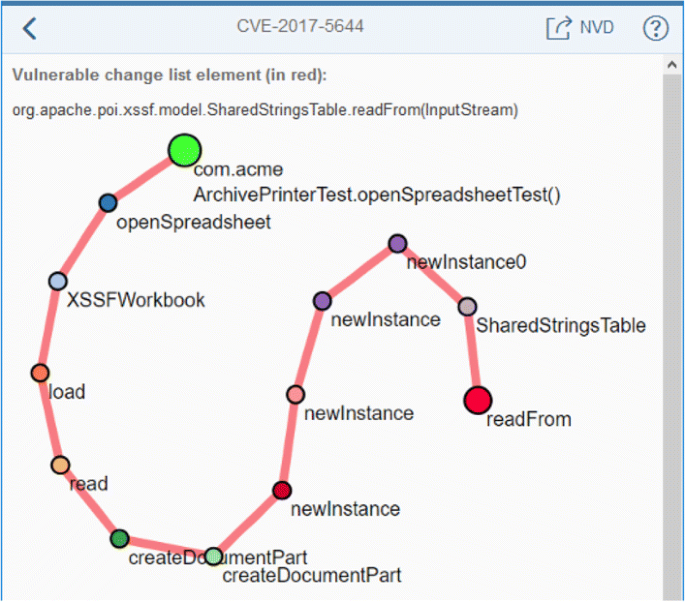The height and width of the screenshot is (602, 685).
Task: Open the NVD share link
Action: [x=558, y=28]
